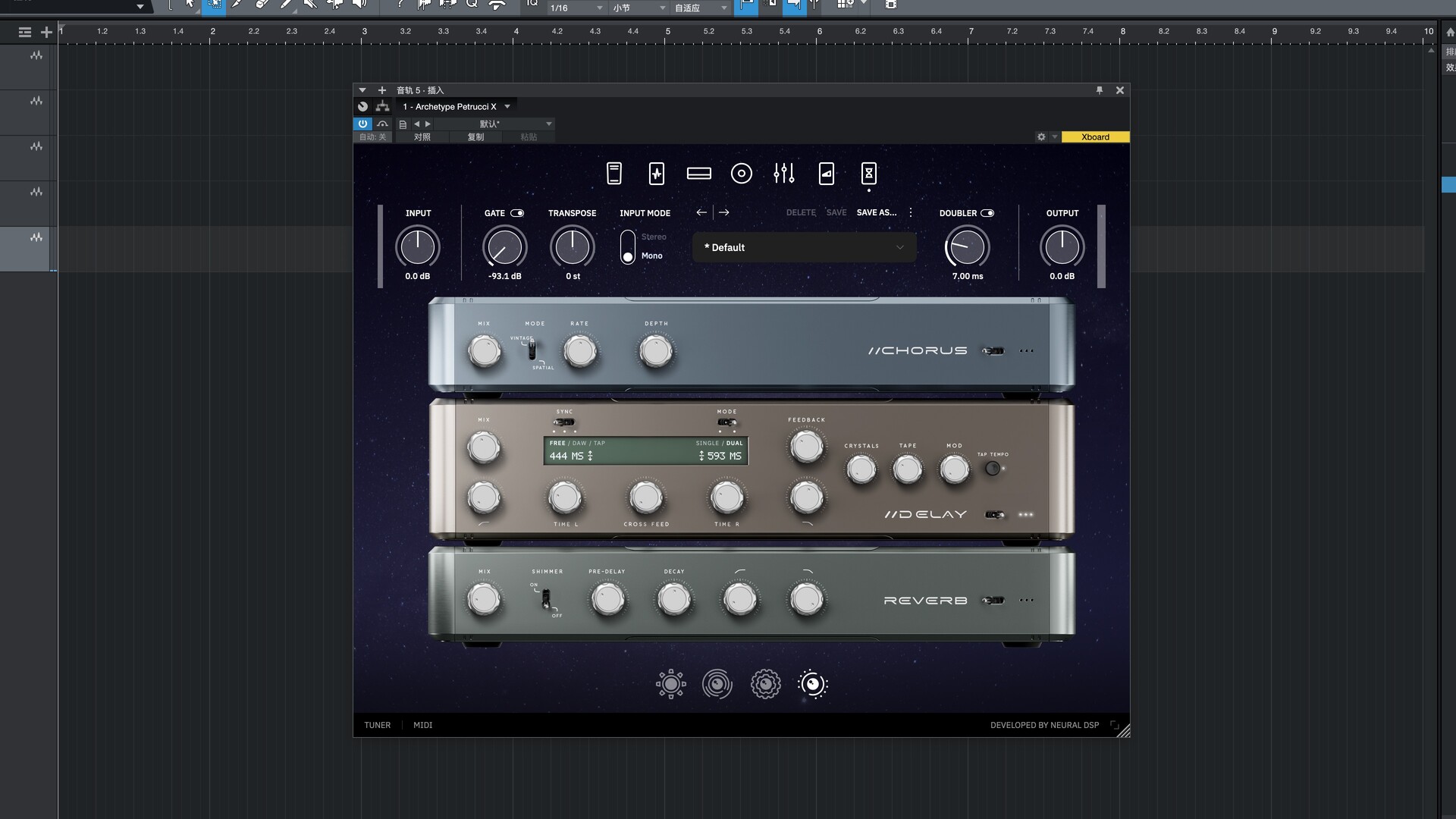Image resolution: width=1456 pixels, height=819 pixels.
Task: Click the SAVE AS... button
Action: point(876,213)
